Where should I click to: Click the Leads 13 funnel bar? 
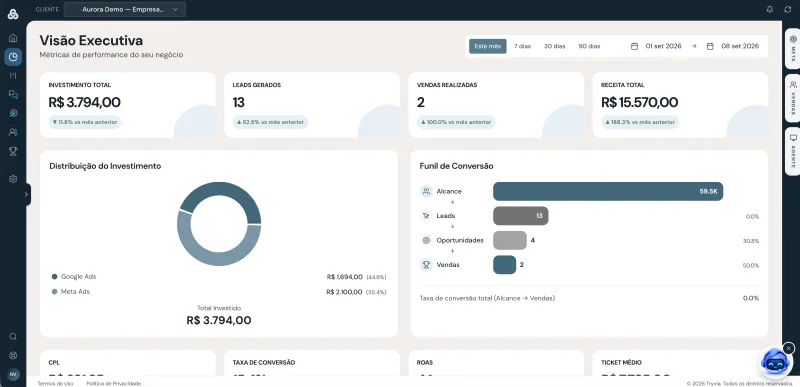tap(520, 216)
